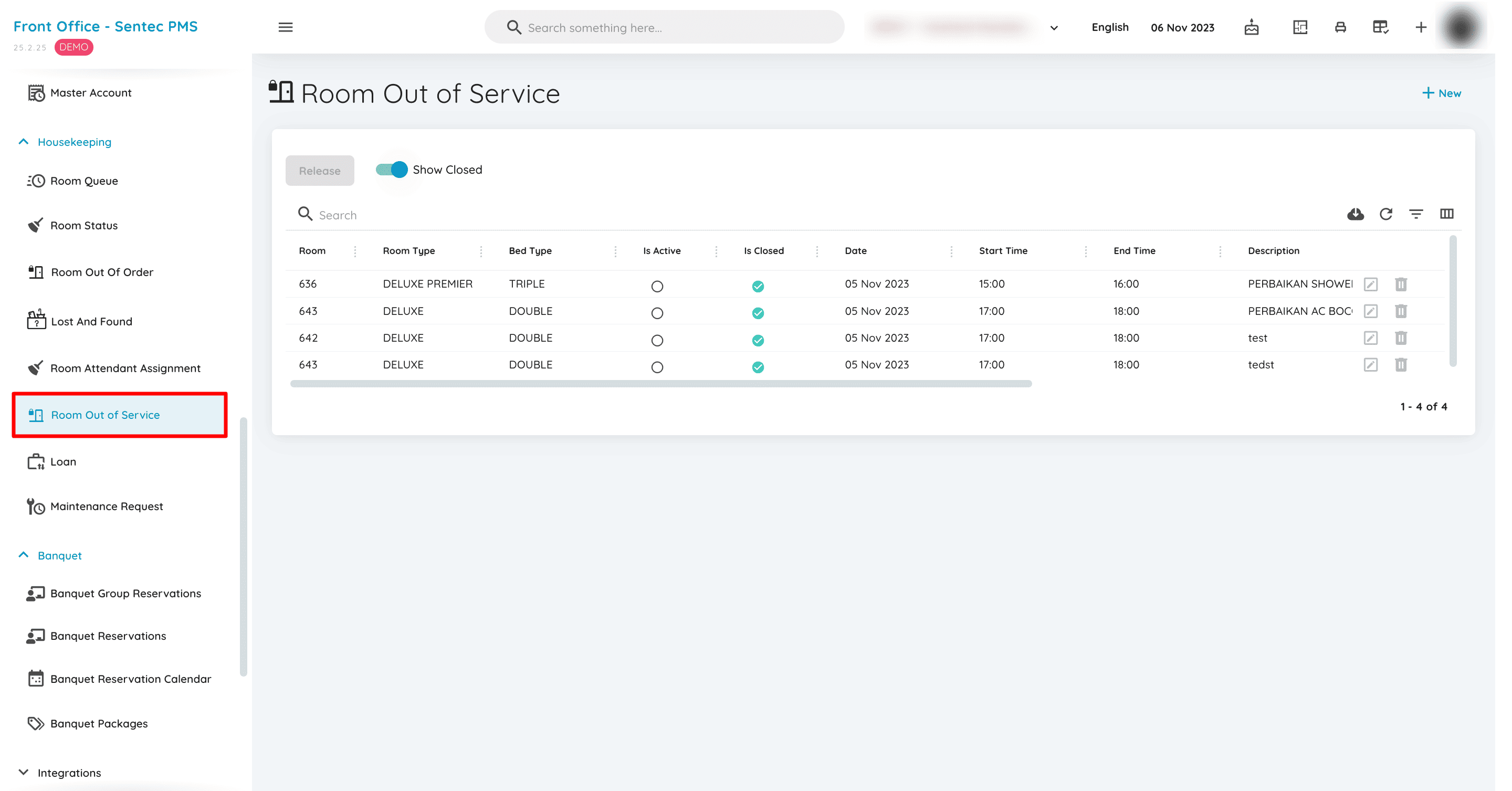Change language from English
Screen dimensions: 1512x791
click(1109, 27)
